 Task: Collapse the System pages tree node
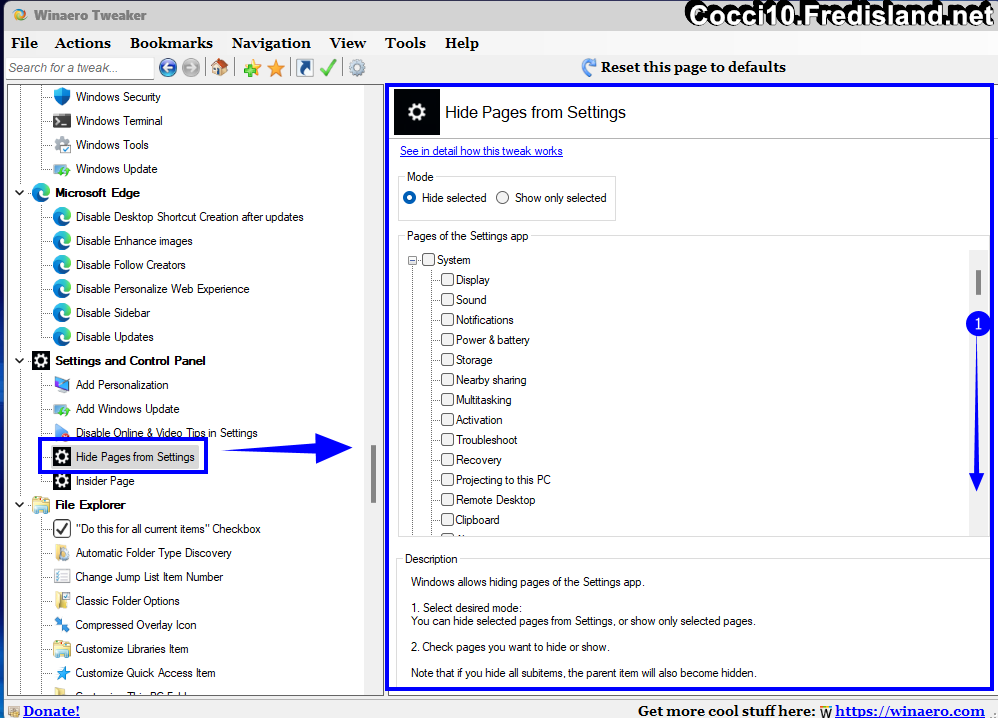point(412,260)
